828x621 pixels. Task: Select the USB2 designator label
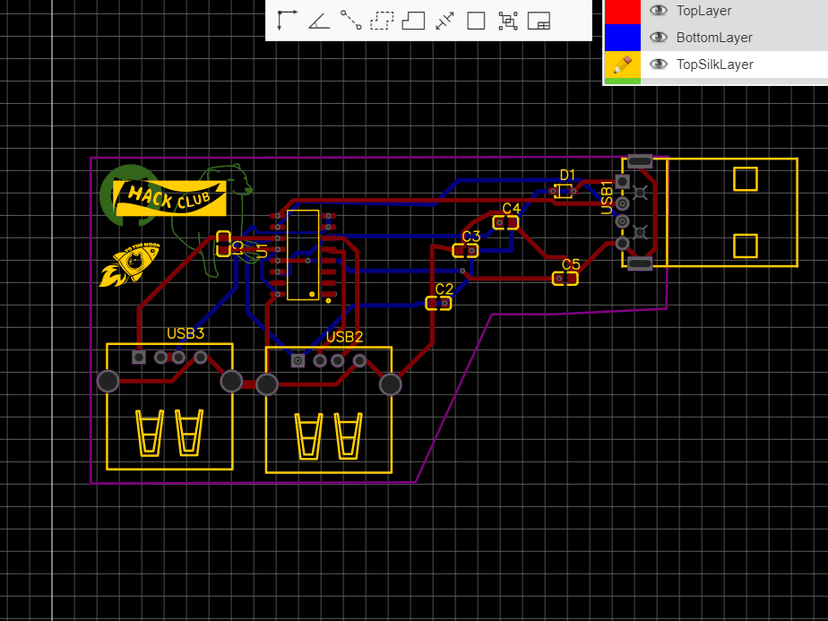coord(344,337)
